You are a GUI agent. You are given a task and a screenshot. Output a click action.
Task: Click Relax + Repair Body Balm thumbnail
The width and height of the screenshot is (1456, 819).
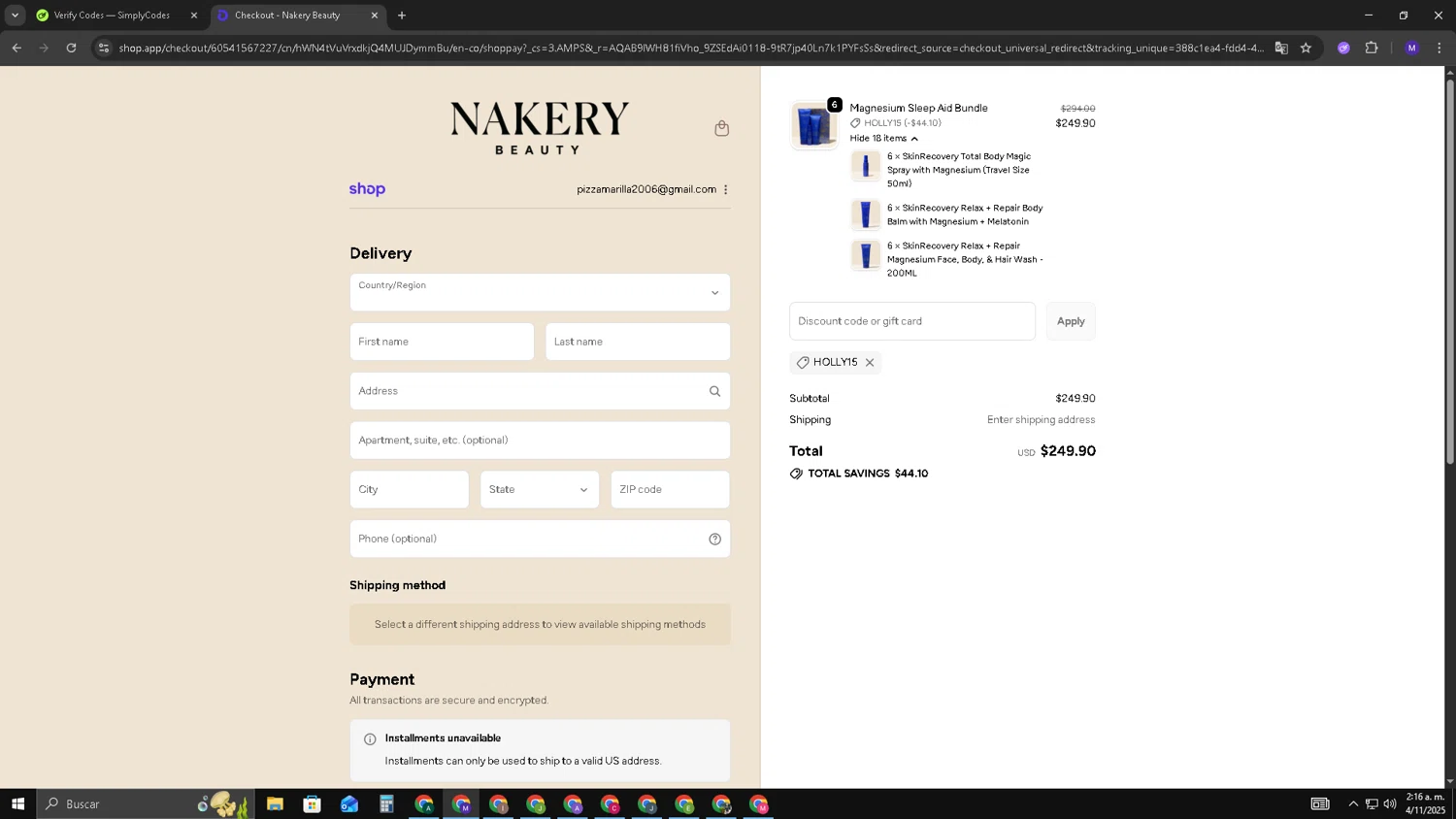(x=866, y=214)
